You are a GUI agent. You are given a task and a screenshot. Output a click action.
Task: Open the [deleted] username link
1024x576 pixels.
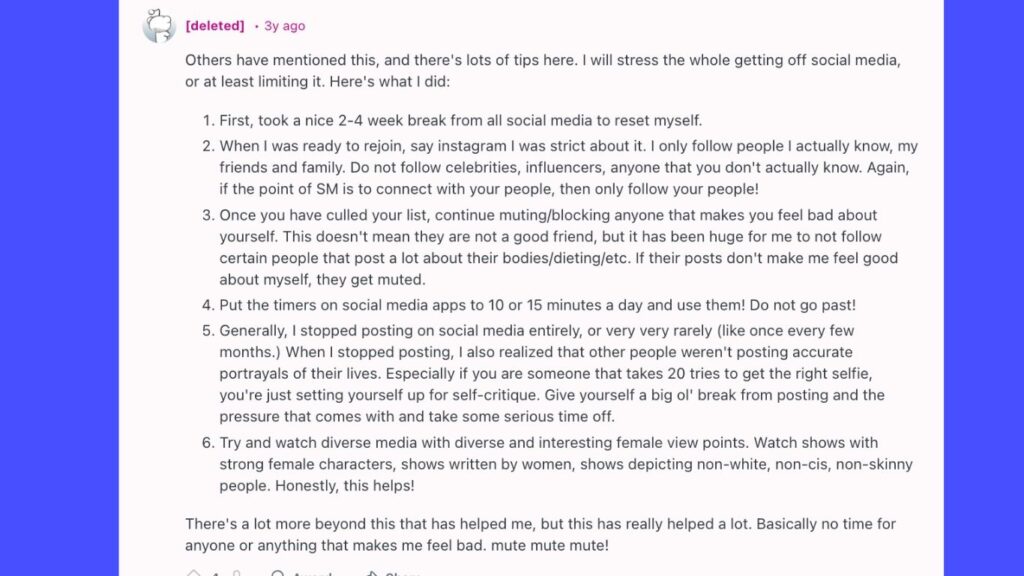point(215,26)
